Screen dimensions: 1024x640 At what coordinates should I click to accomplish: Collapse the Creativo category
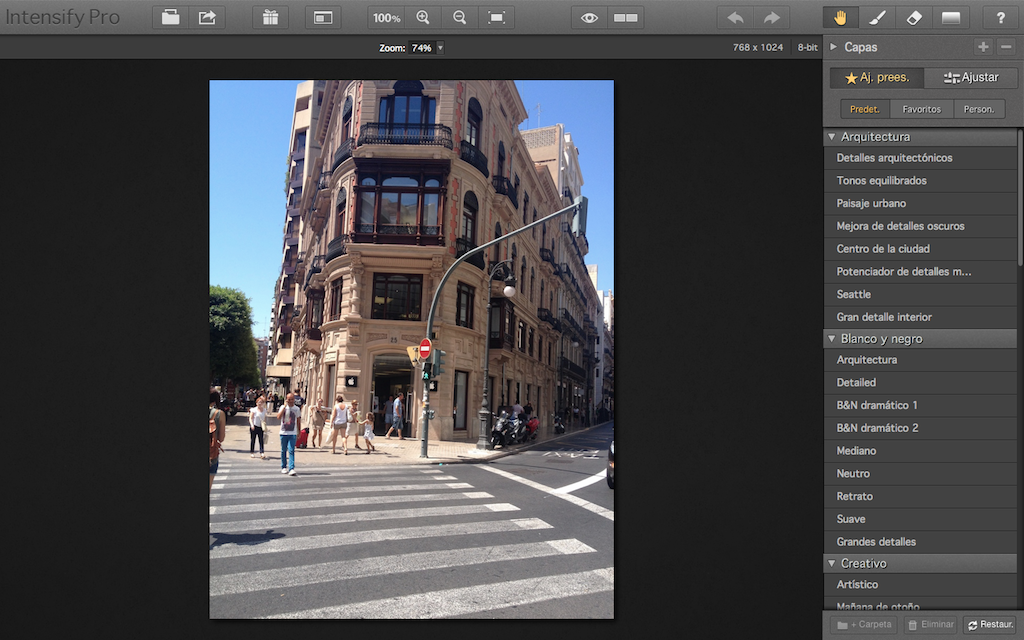tap(832, 563)
